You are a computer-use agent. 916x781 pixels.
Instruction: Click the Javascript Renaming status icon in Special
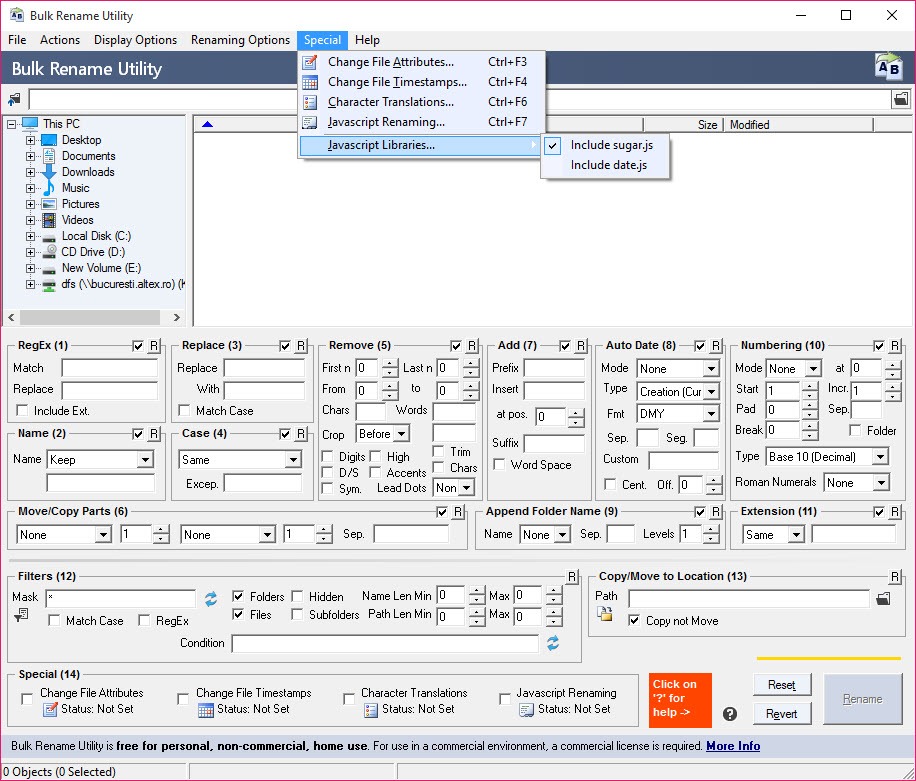[x=526, y=710]
